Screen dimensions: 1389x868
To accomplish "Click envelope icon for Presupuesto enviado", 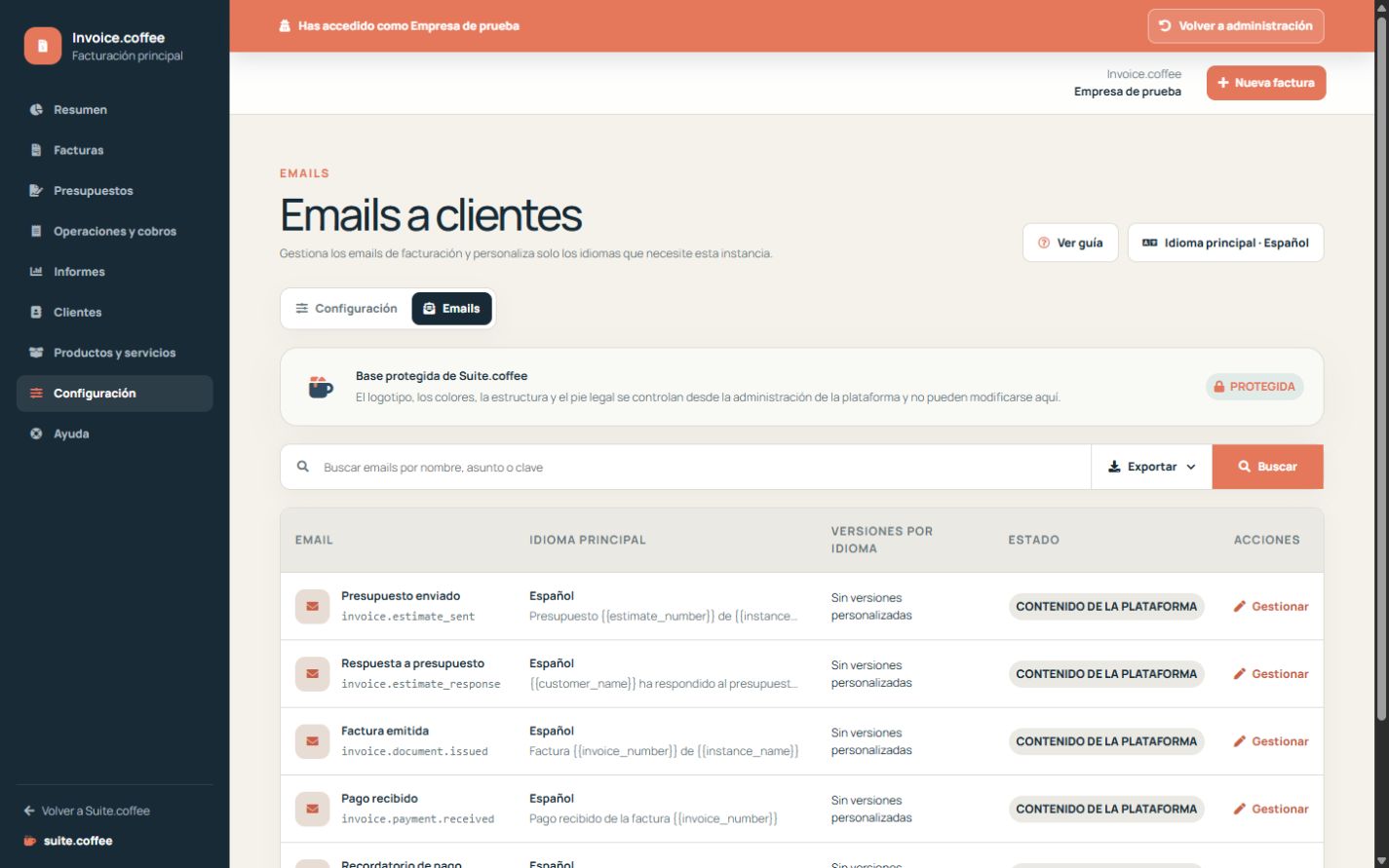I will tap(312, 606).
